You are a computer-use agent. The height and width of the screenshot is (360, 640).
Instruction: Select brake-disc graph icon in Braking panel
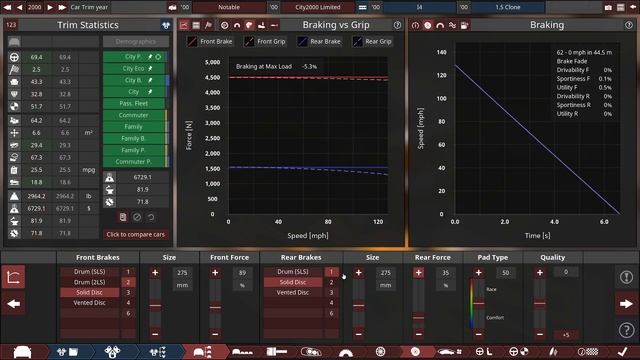427,25
